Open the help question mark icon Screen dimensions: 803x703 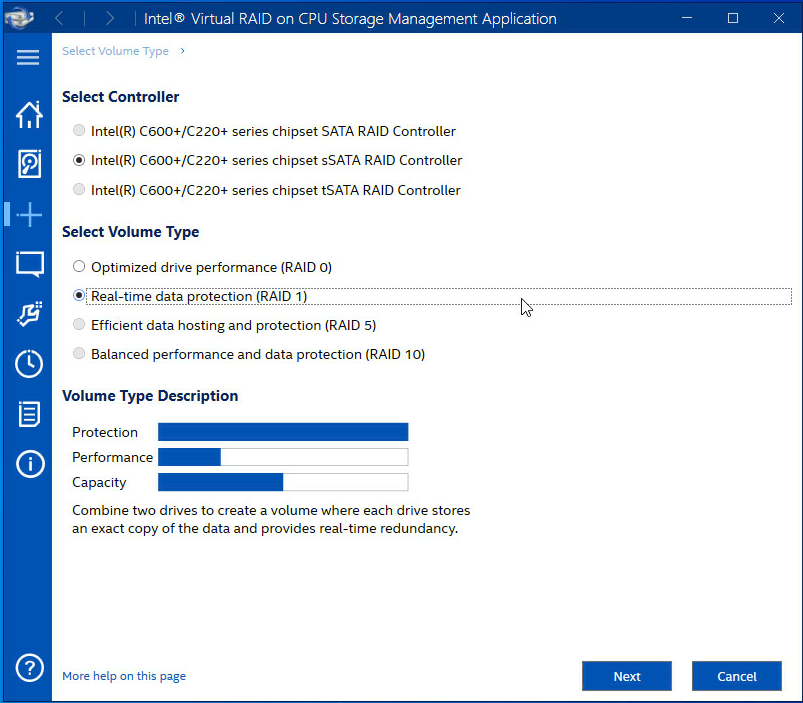click(30, 668)
